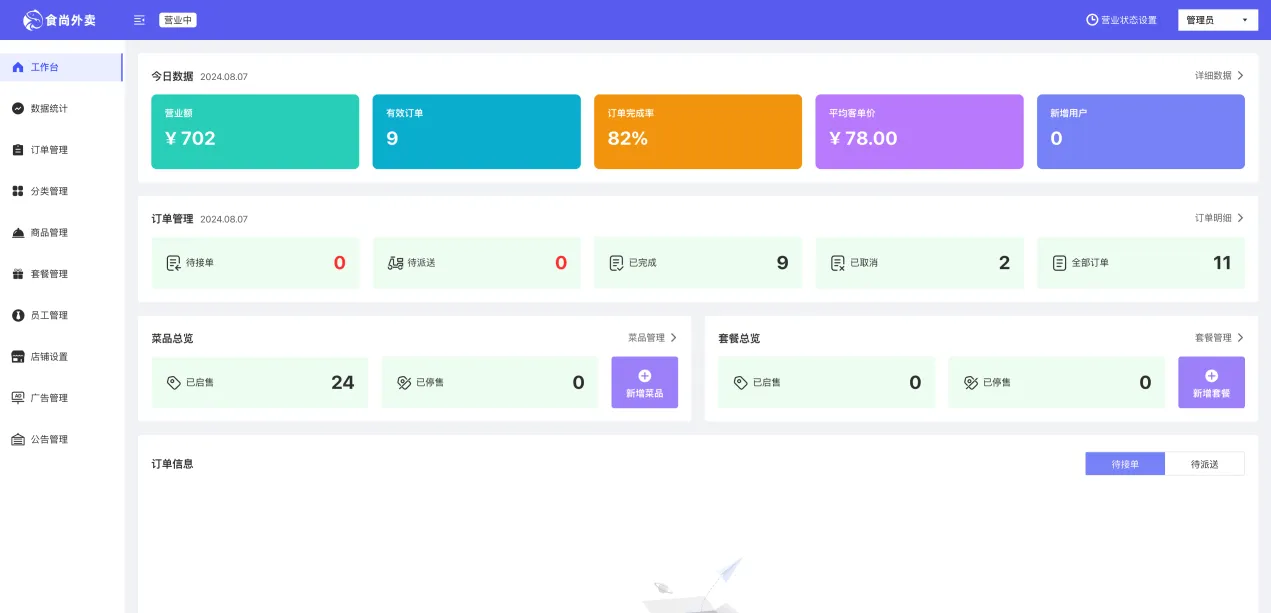Expand 订单明细 chevron link

click(x=1219, y=218)
